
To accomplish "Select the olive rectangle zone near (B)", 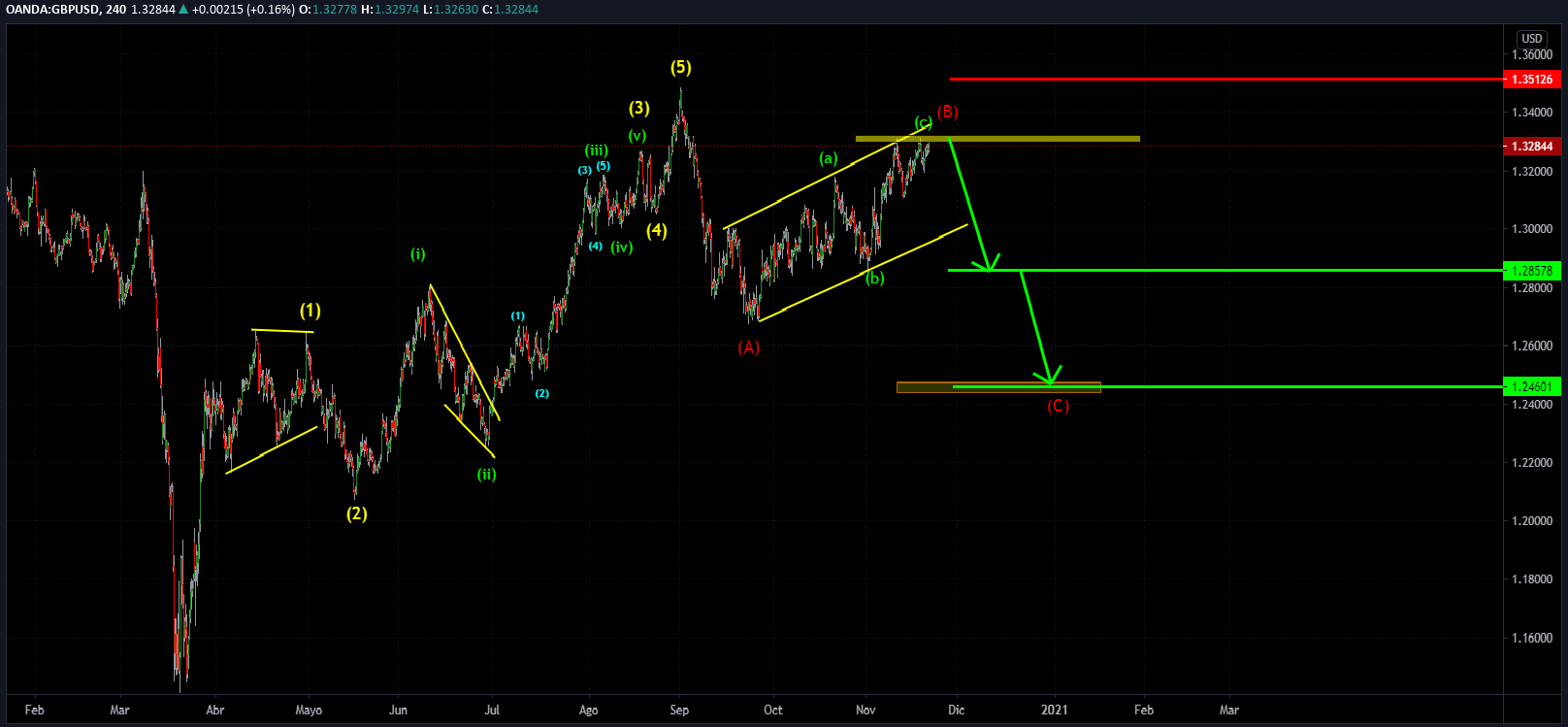I will 997,139.
